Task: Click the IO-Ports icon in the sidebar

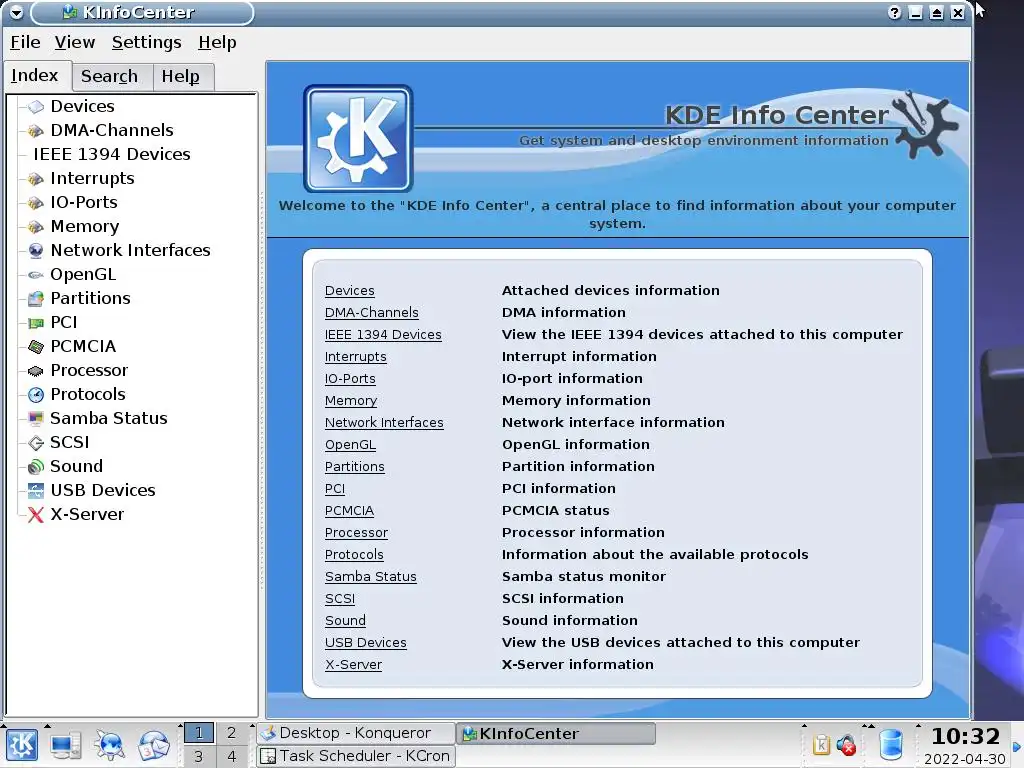Action: [x=36, y=202]
